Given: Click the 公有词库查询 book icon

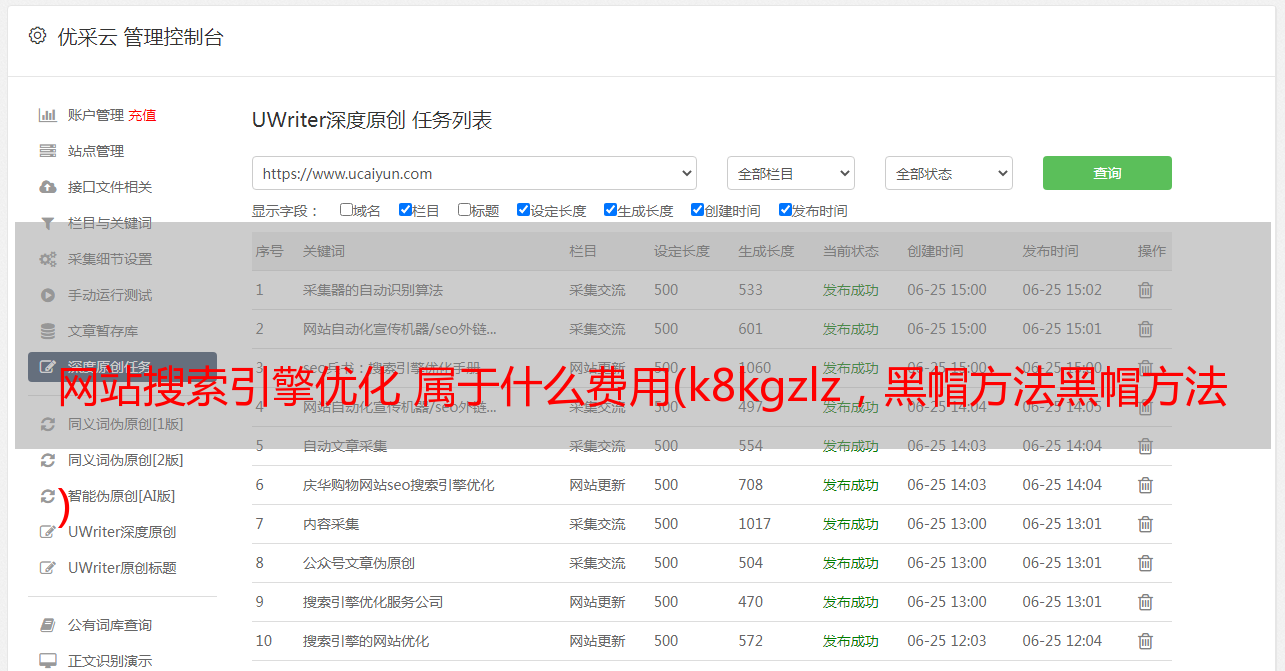Looking at the screenshot, I should pos(47,625).
